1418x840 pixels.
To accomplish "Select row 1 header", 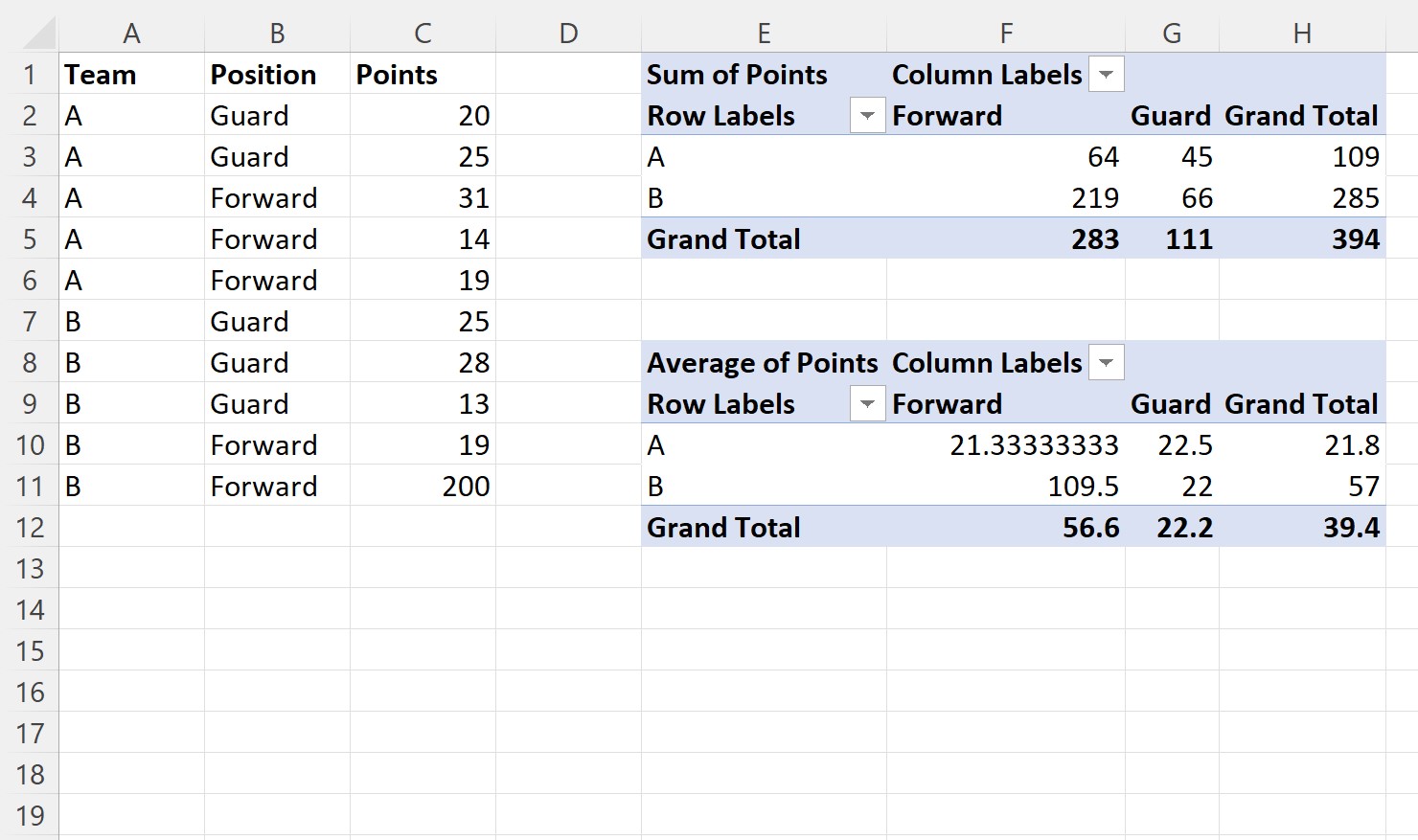I will coord(30,75).
